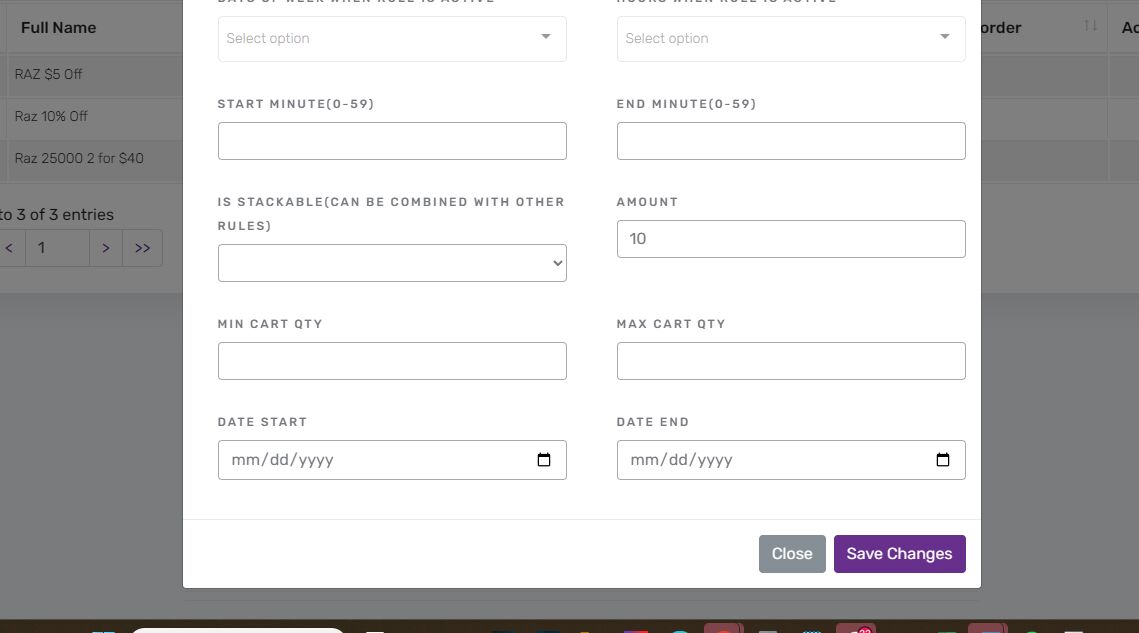Click Save Changes button

pyautogui.click(x=899, y=554)
